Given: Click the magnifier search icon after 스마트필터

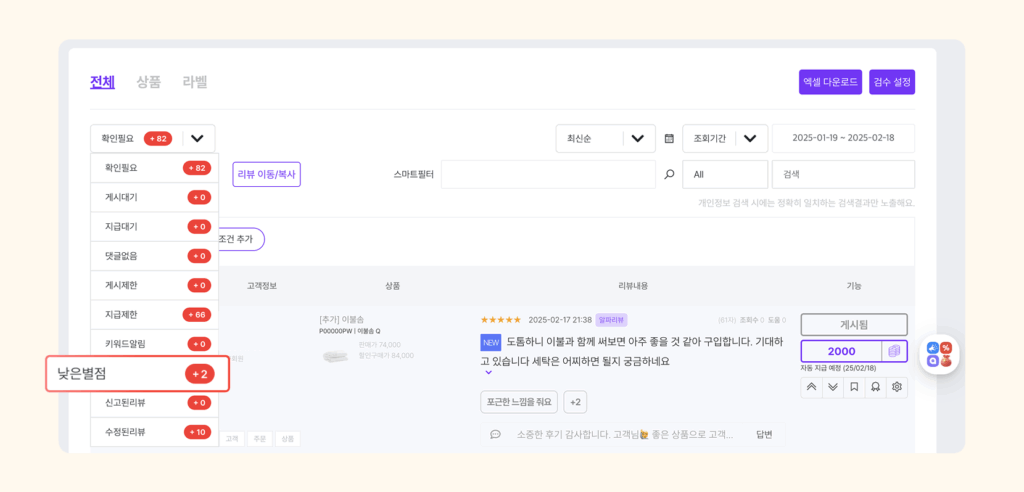Looking at the screenshot, I should (669, 174).
